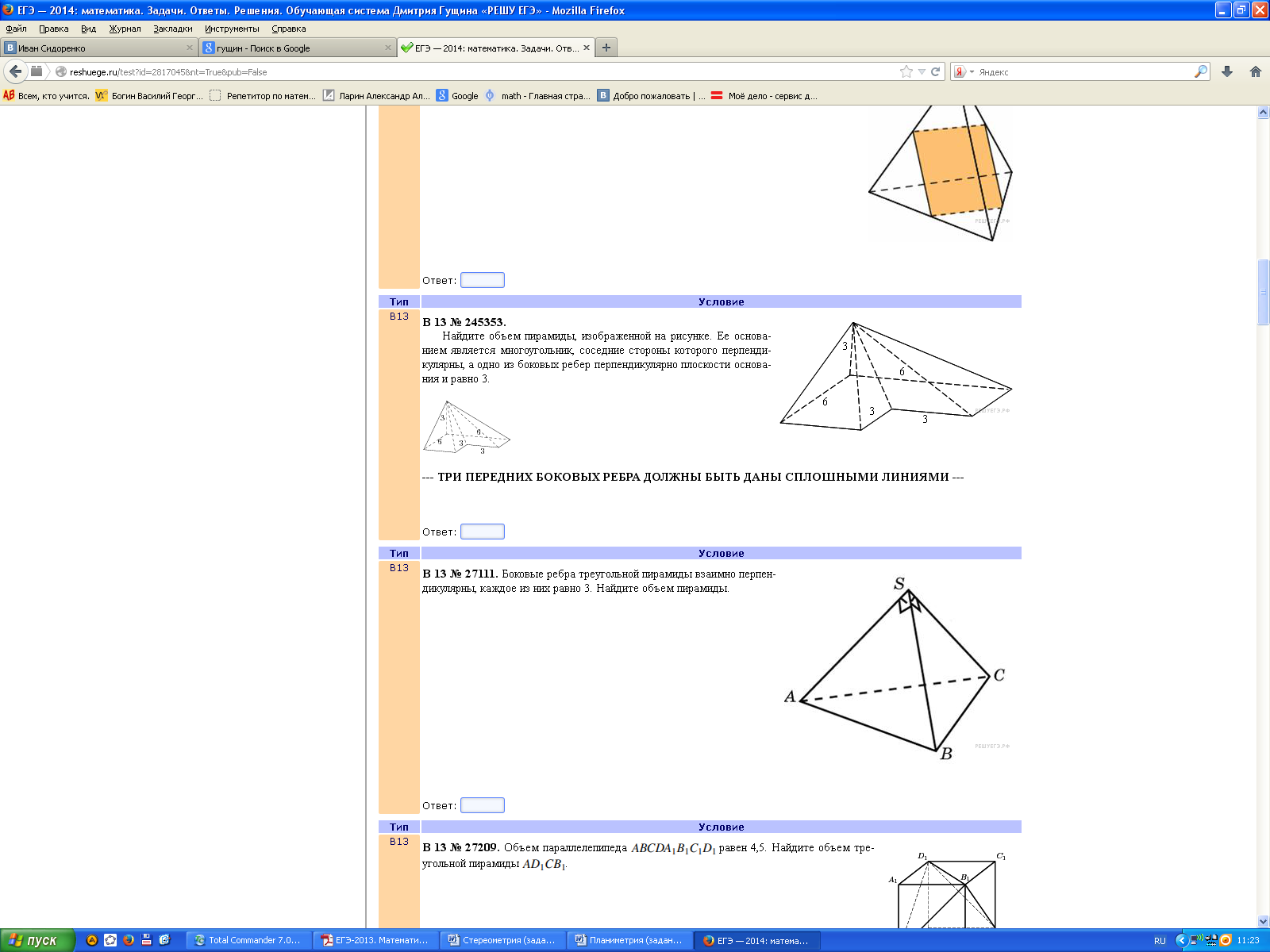Click the system tray clock 11:23
1270x952 pixels.
1249,940
